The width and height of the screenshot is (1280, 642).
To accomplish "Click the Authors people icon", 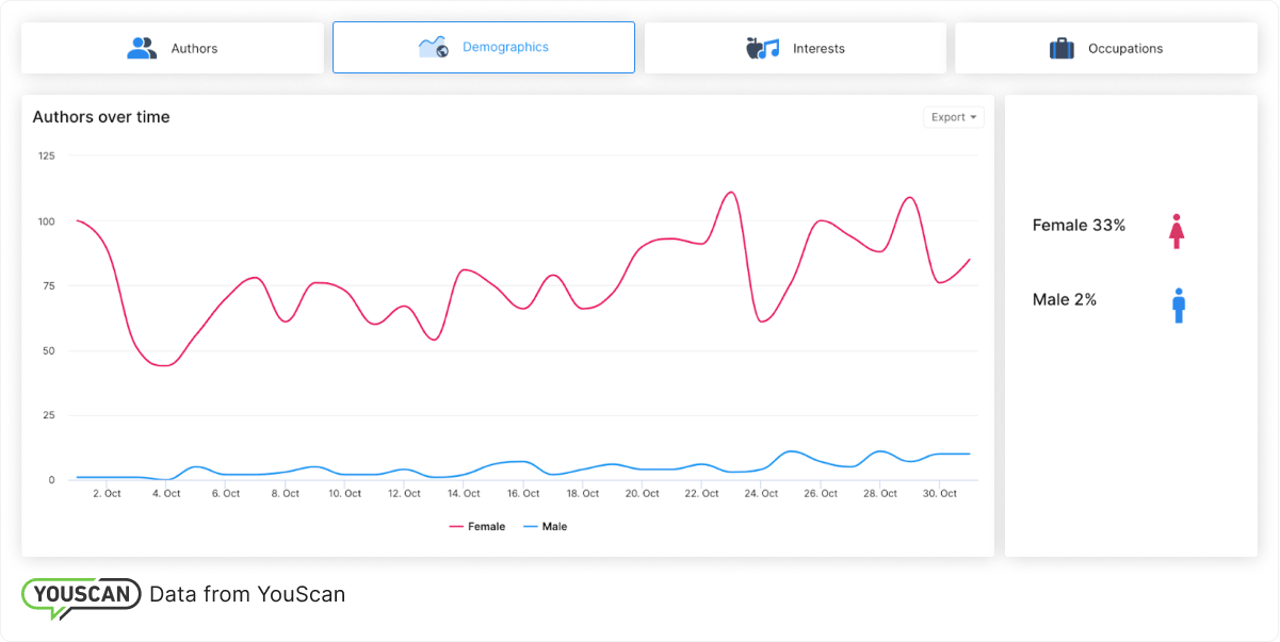I will tap(141, 46).
